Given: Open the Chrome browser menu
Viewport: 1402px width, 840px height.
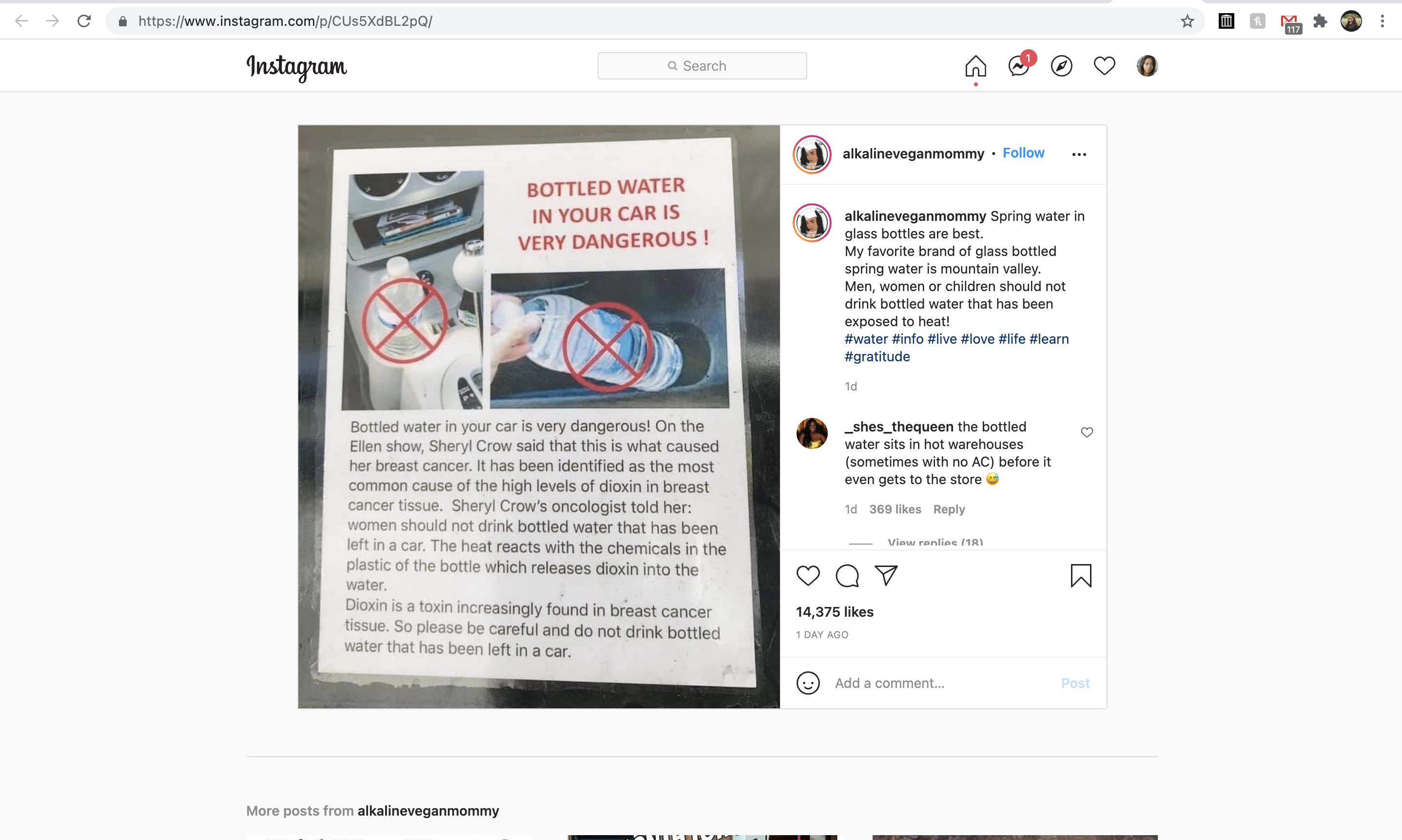Looking at the screenshot, I should [x=1383, y=21].
